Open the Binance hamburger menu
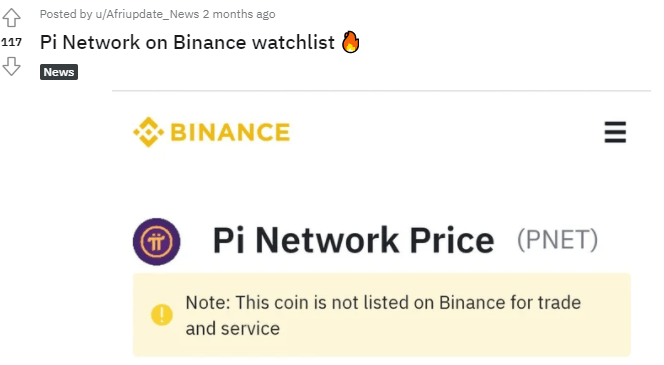The width and height of the screenshot is (664, 365). [615, 133]
